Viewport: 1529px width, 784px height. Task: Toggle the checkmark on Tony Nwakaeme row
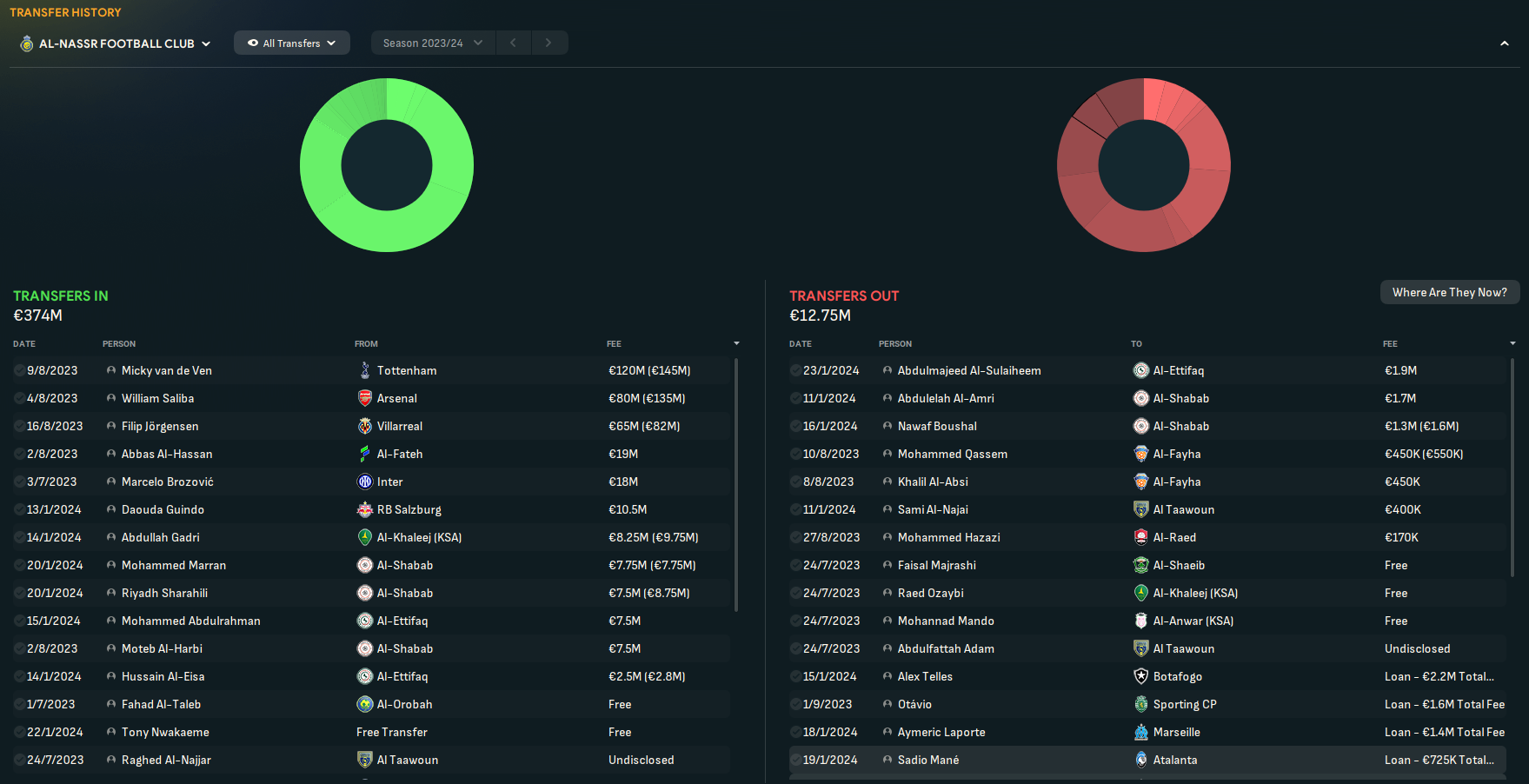[x=19, y=732]
